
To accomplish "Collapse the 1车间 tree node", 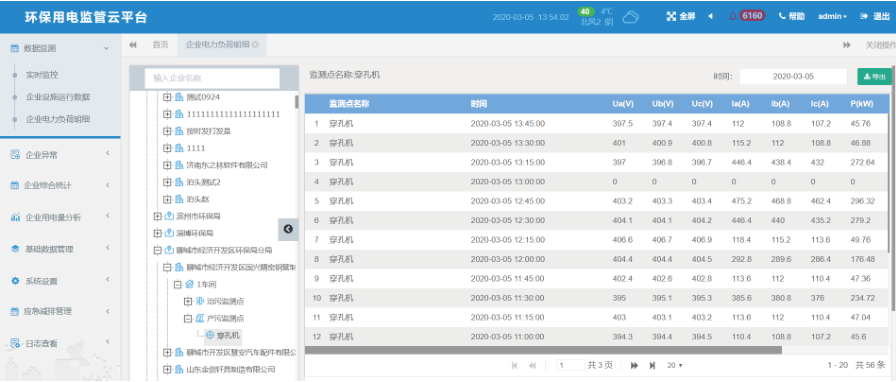I will (177, 284).
